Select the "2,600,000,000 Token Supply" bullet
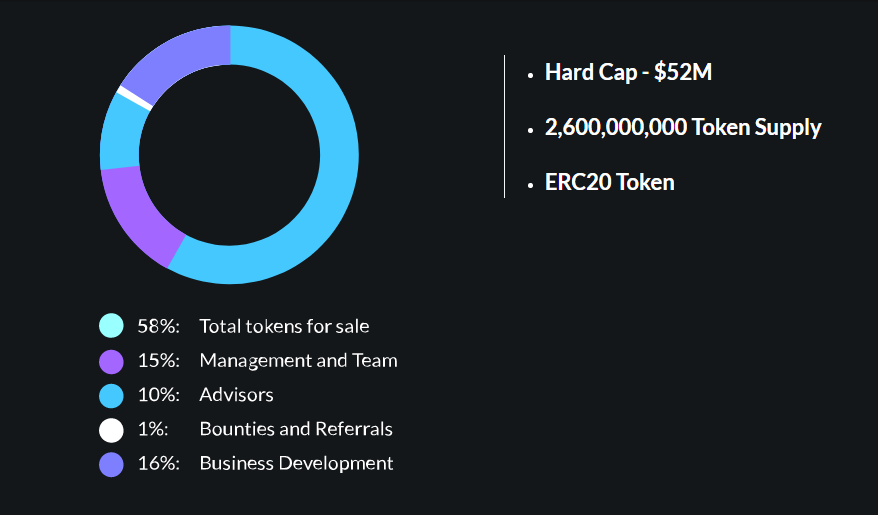The width and height of the screenshot is (878, 515). coord(683,128)
